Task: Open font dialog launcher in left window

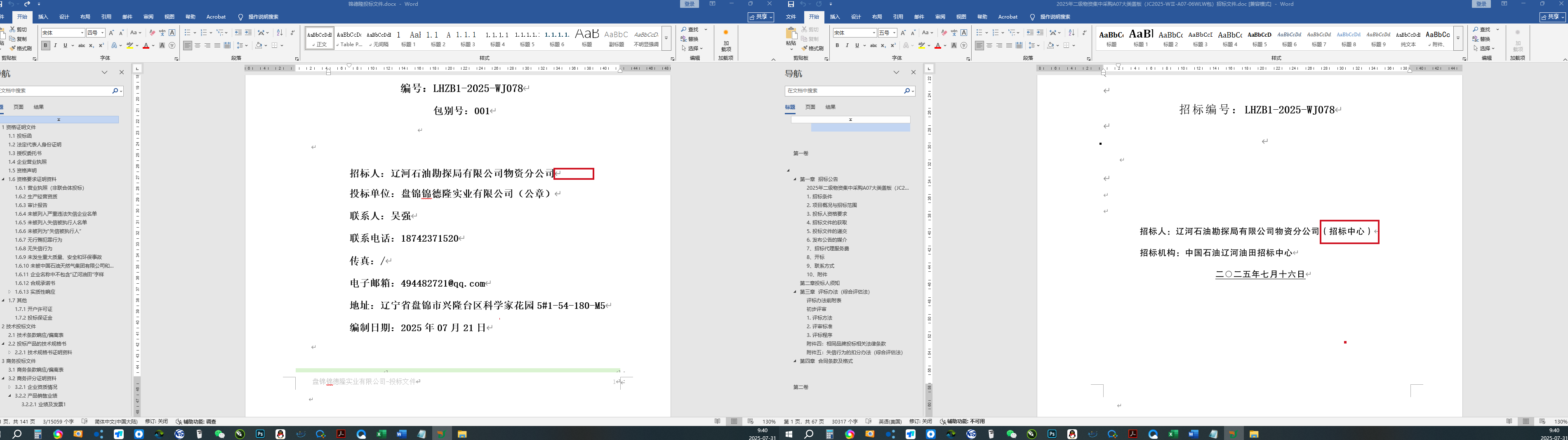Action: [177, 59]
